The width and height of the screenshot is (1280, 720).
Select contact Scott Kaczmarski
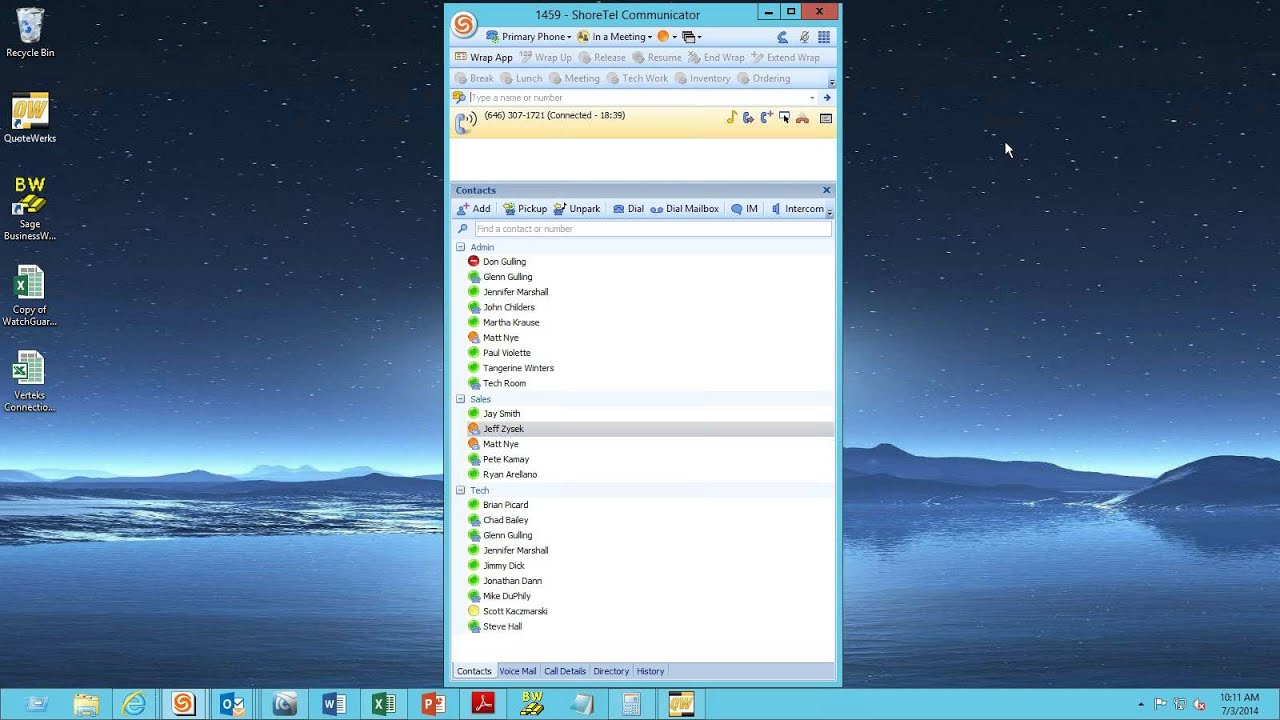coord(515,611)
